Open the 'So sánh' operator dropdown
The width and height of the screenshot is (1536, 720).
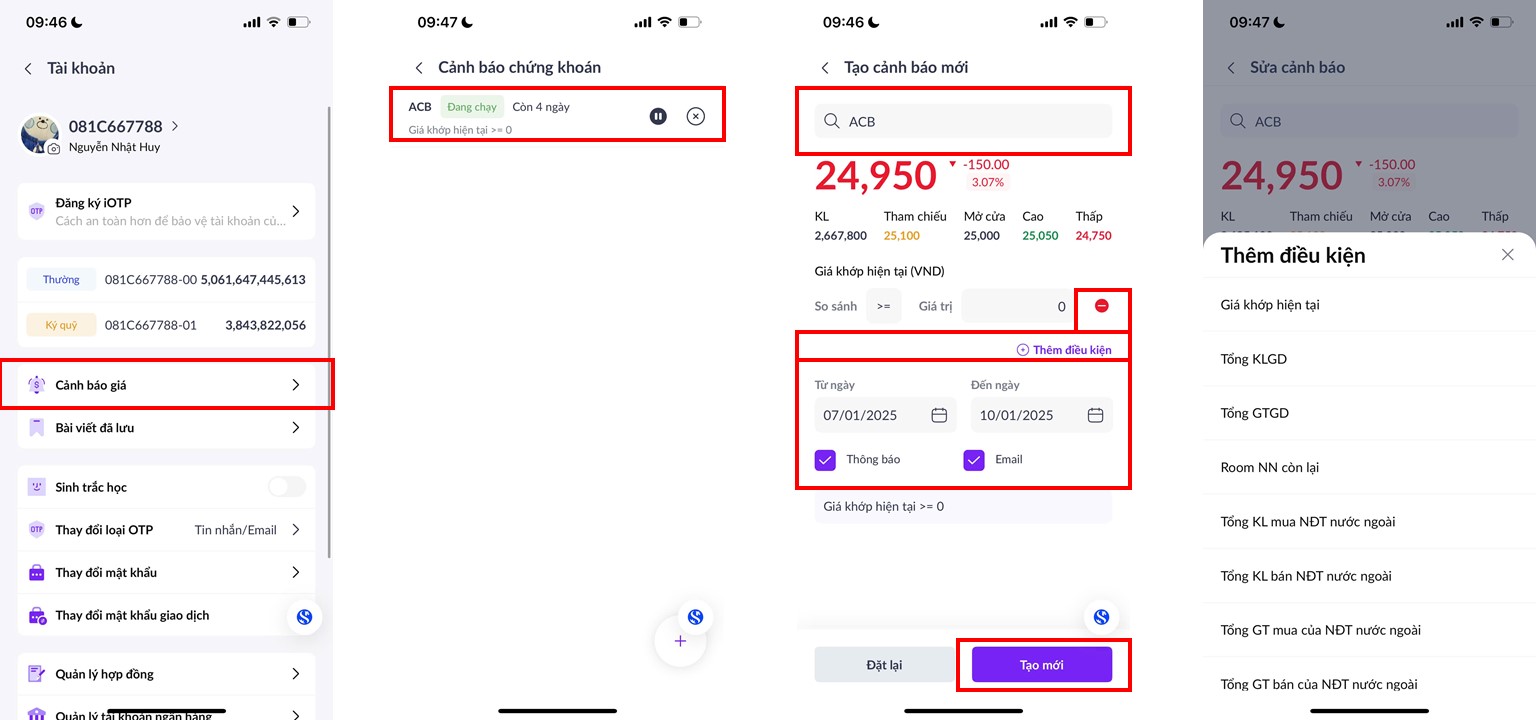click(x=883, y=306)
